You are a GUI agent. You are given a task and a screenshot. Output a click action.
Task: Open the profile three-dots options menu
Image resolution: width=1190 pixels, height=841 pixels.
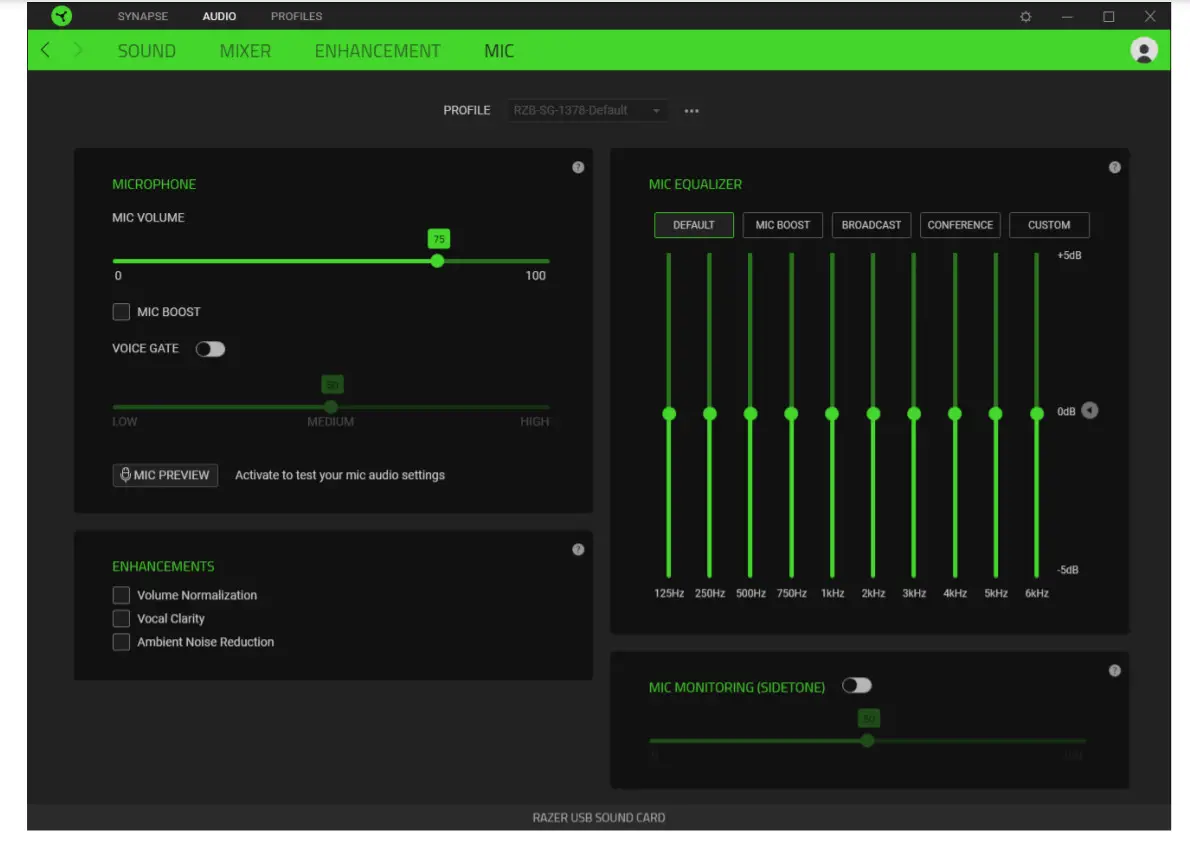click(691, 111)
